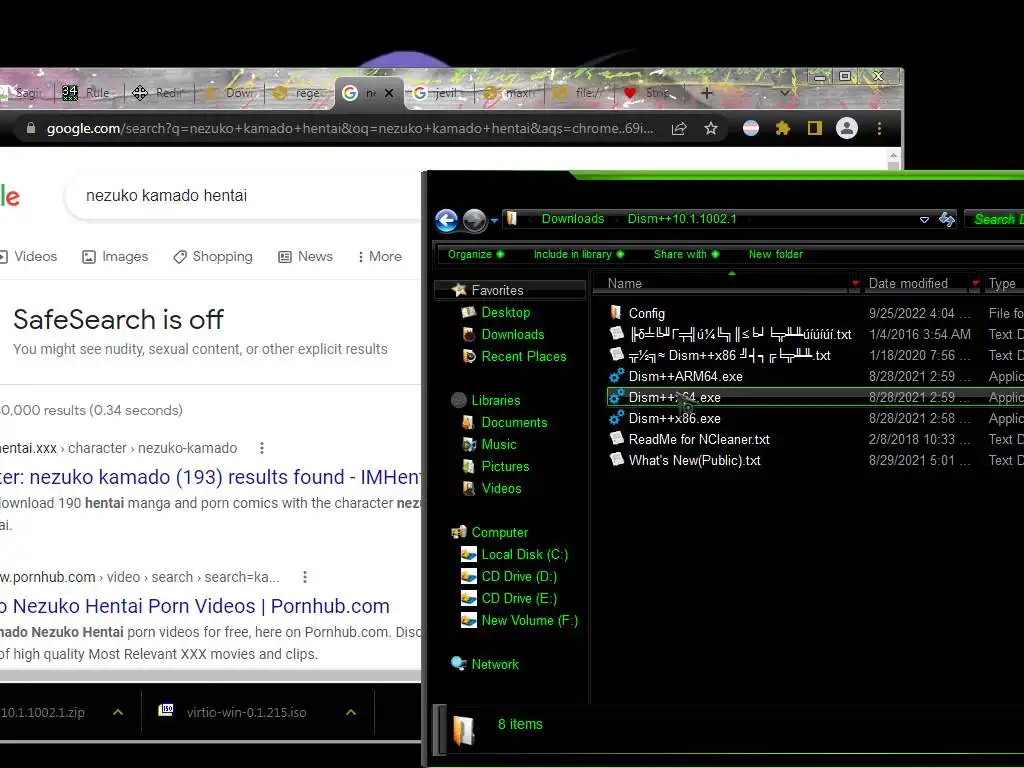This screenshot has height=768, width=1024.
Task: Click the Dism++10.1.1002.1 breadcrumb segment
Action: click(x=682, y=219)
